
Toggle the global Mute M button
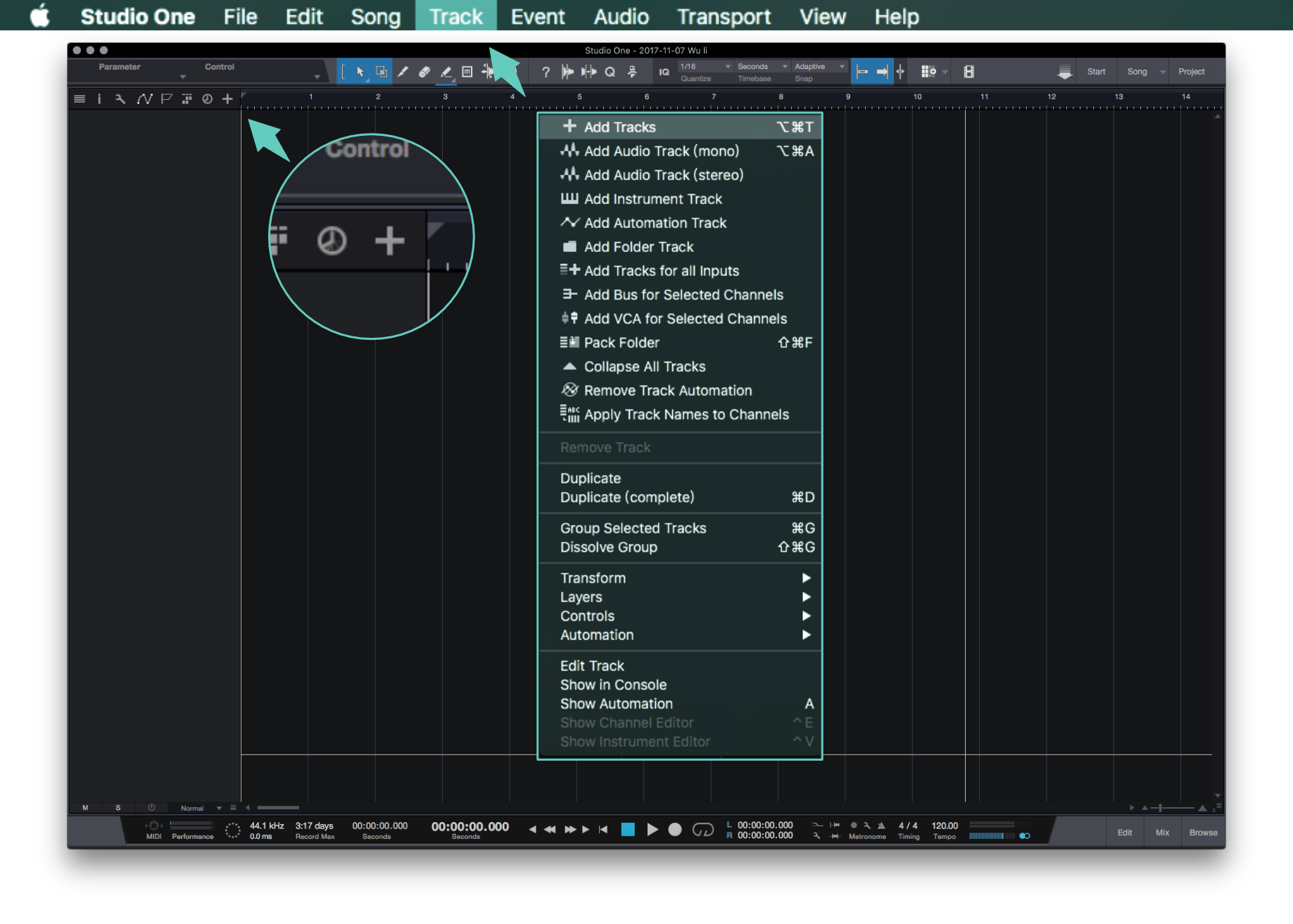click(x=85, y=808)
